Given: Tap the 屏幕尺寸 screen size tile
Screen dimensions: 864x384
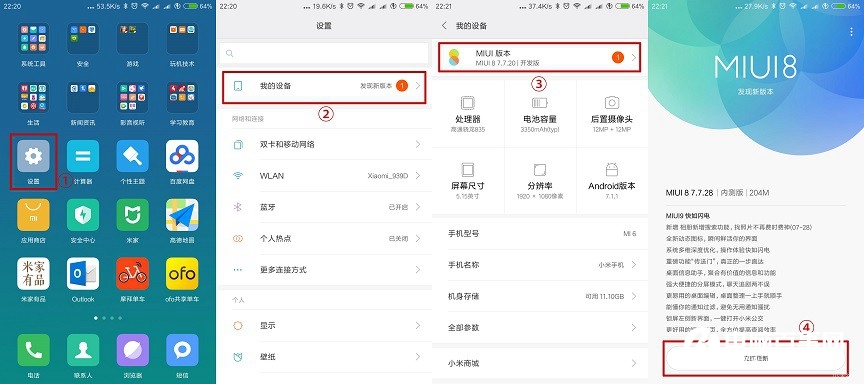Looking at the screenshot, I should 468,180.
